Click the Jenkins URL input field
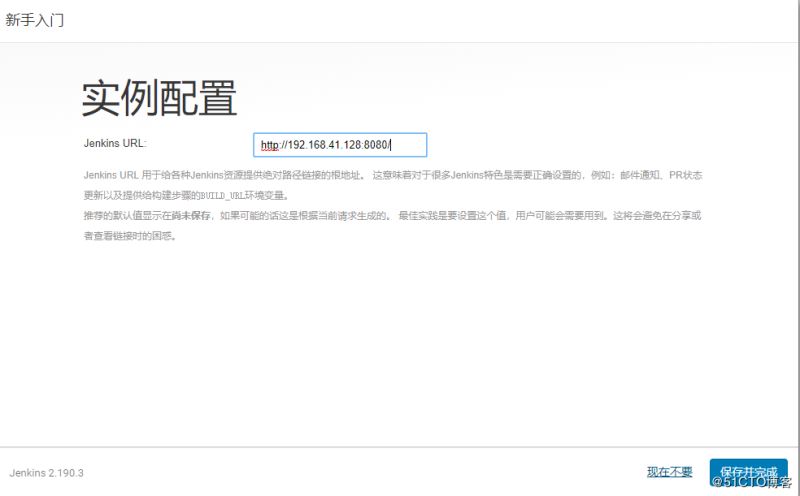800x496 pixels. pos(340,145)
